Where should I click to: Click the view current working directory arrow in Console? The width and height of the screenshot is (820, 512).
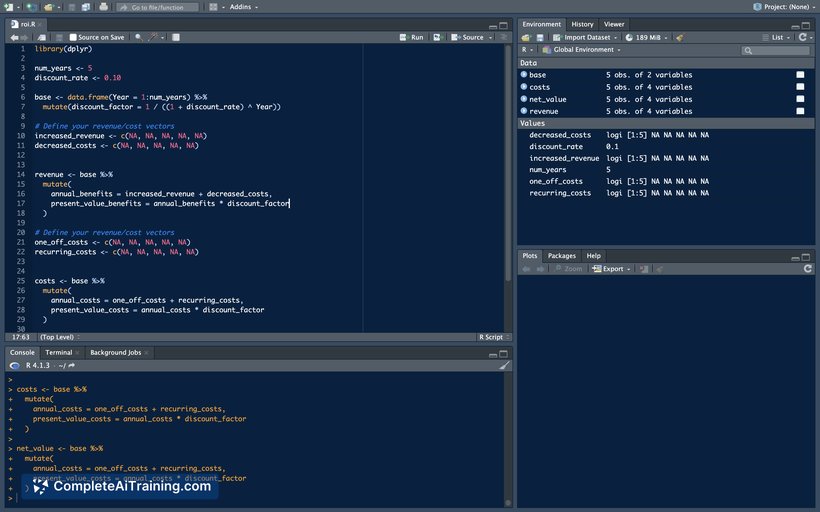pyautogui.click(x=72, y=366)
